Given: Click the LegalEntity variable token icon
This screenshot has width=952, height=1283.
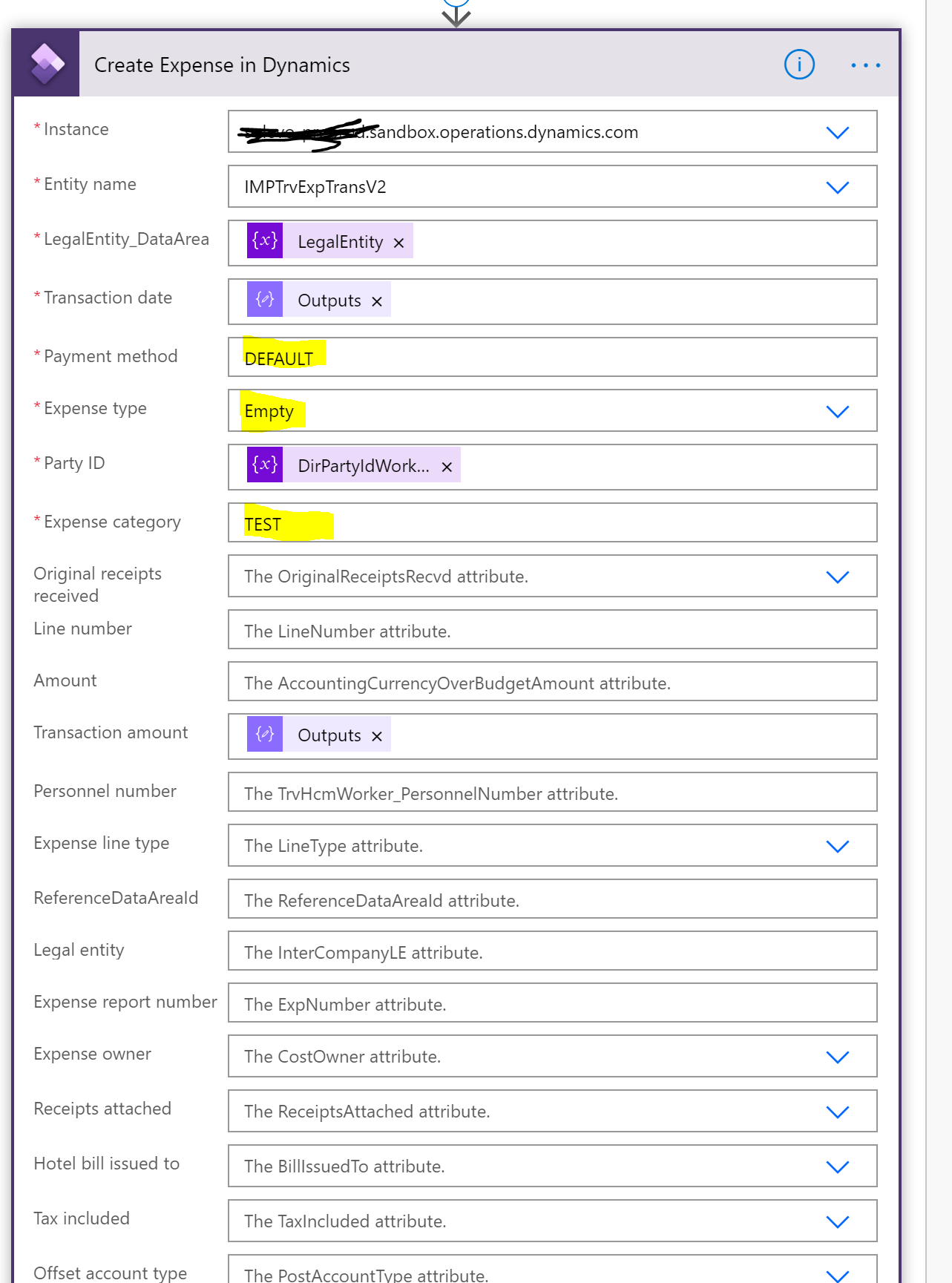Looking at the screenshot, I should click(x=265, y=241).
